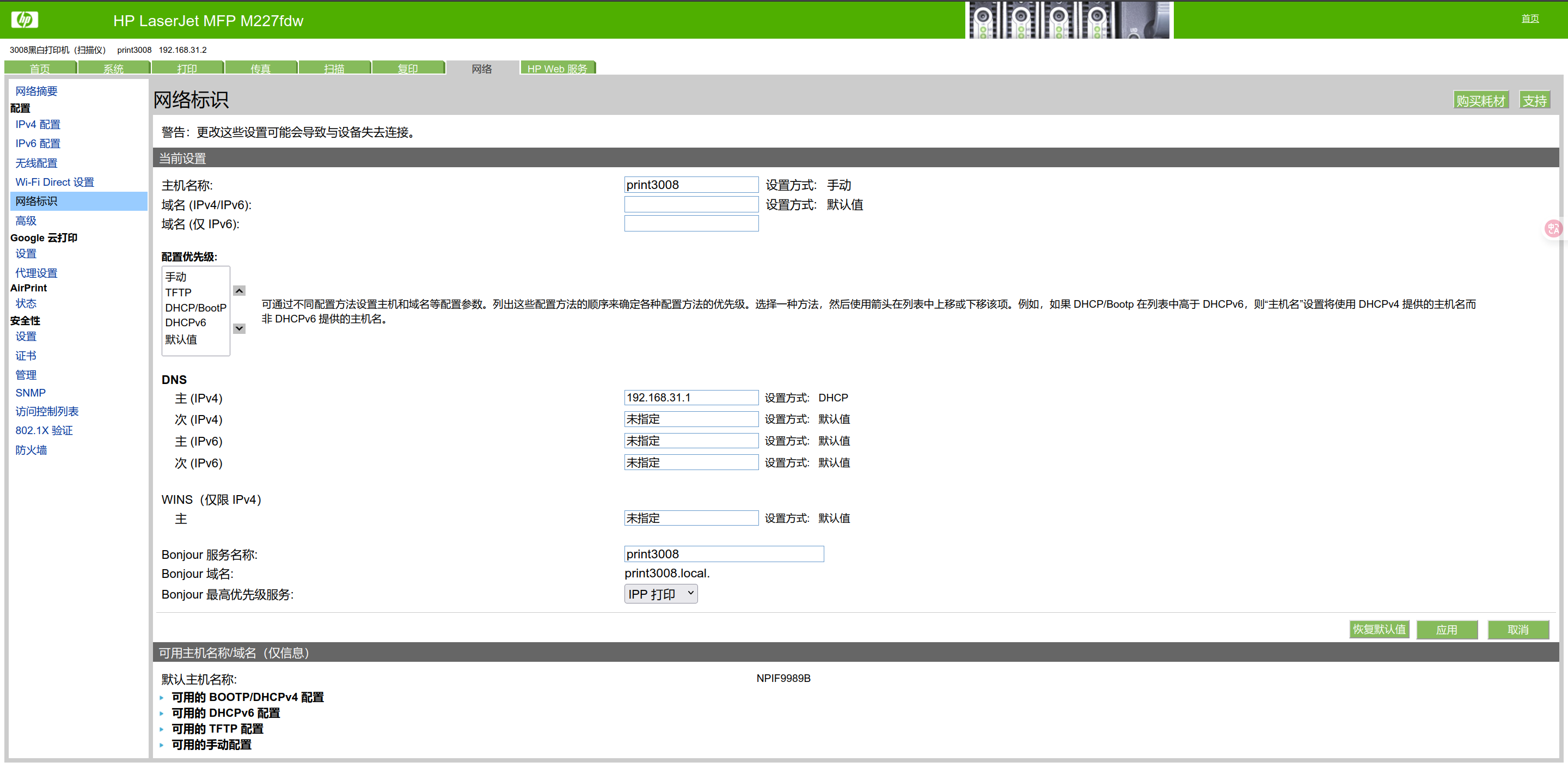1568x768 pixels.
Task: Expand available BOOTP/DHCPv4 configuration section
Action: point(247,697)
